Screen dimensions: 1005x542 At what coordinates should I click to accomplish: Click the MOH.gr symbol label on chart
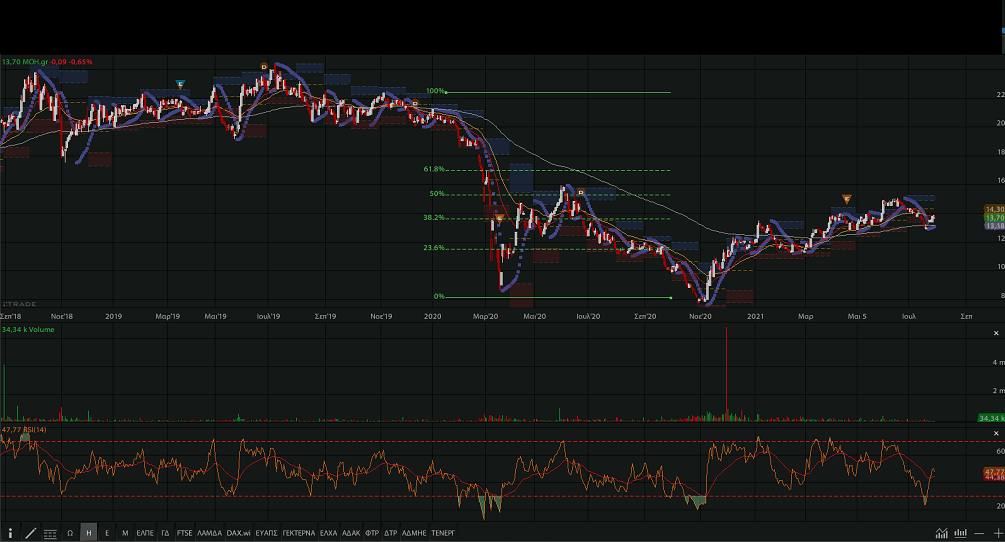(34, 62)
